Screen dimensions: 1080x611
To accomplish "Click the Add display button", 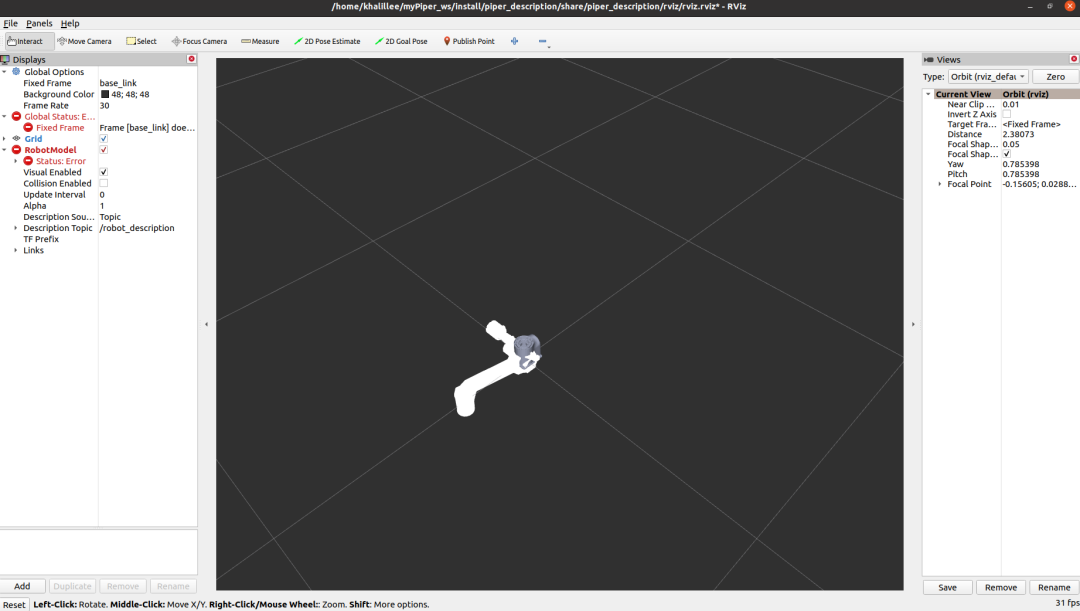I will 22,586.
